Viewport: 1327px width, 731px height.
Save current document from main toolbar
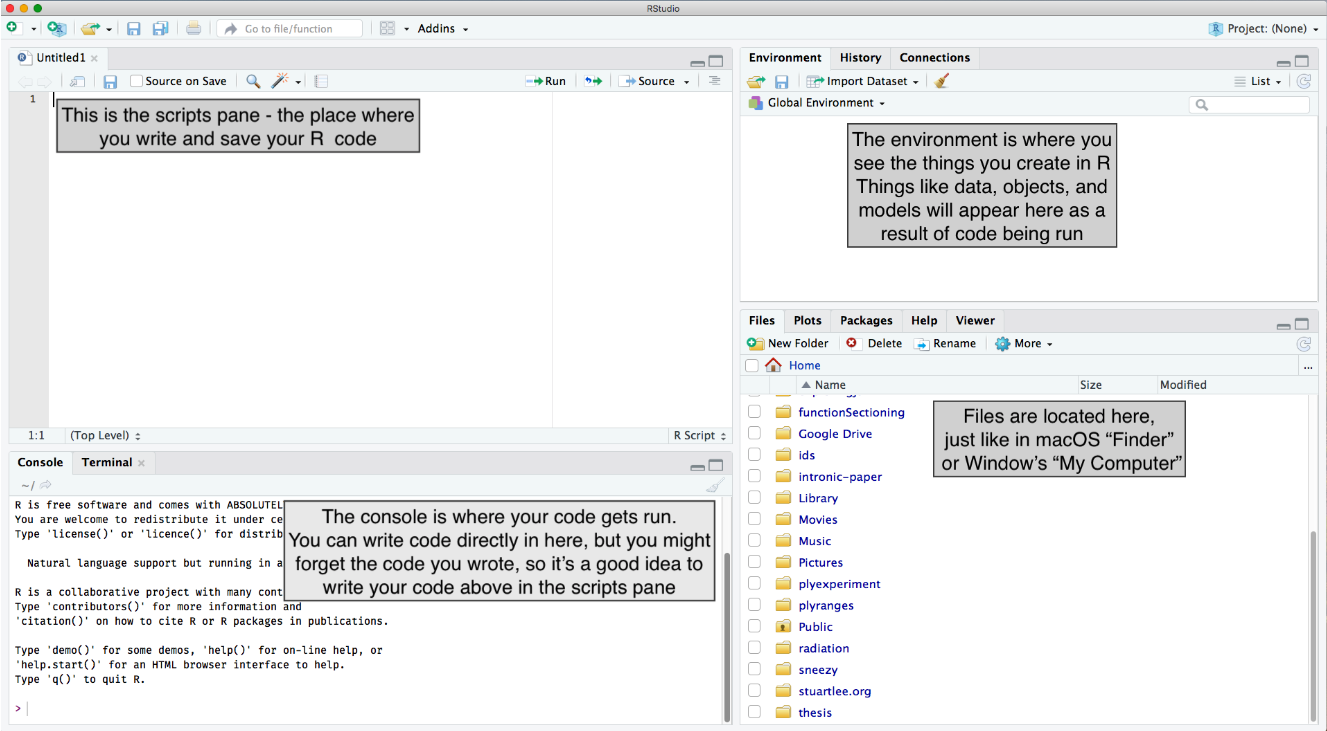[x=133, y=29]
